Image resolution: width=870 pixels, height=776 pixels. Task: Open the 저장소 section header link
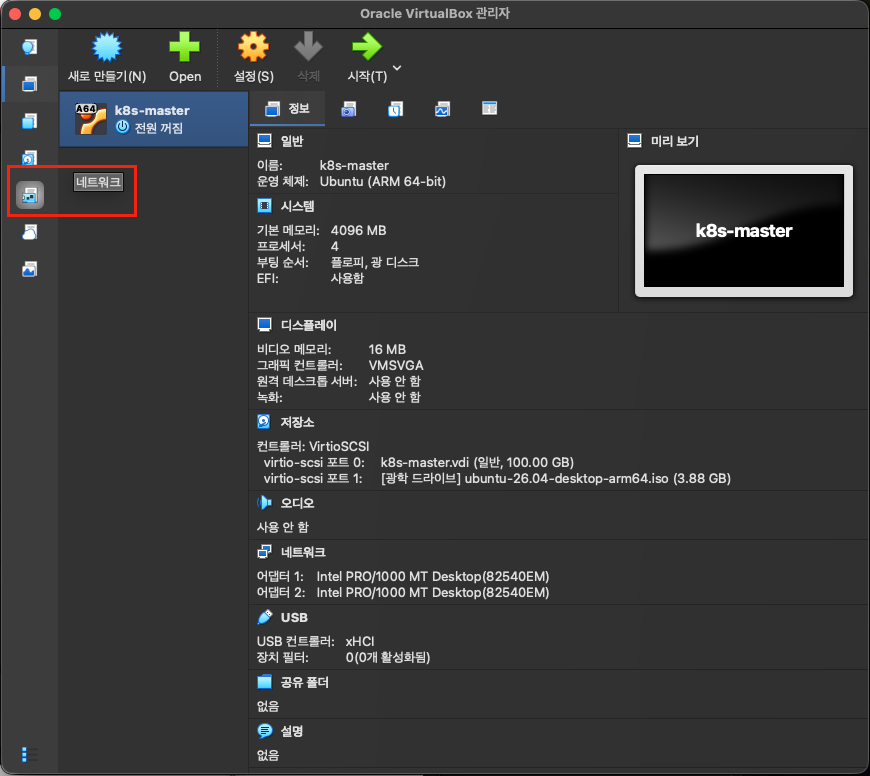click(297, 422)
